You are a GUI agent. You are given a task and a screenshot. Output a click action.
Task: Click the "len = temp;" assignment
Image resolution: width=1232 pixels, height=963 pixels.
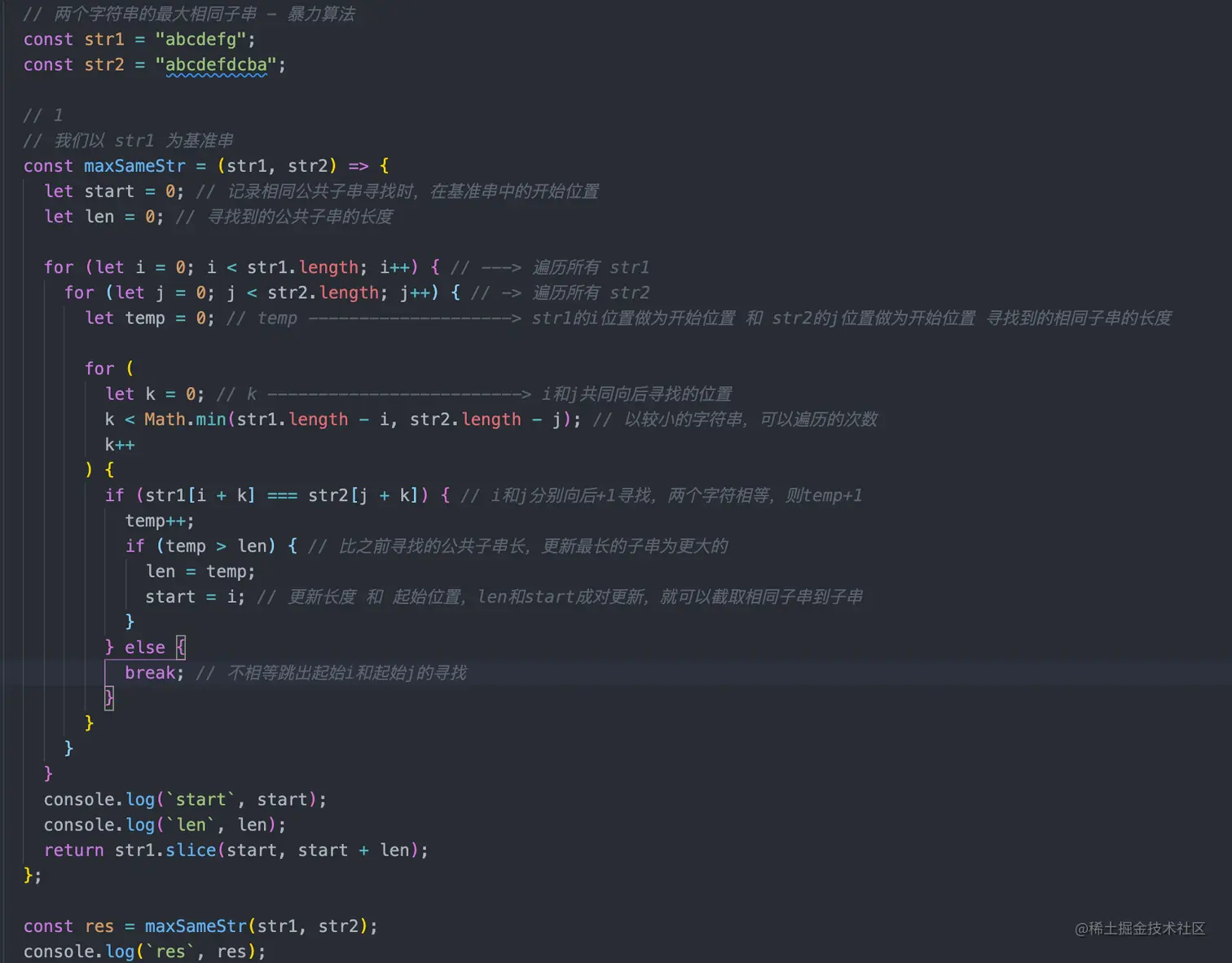(x=200, y=572)
